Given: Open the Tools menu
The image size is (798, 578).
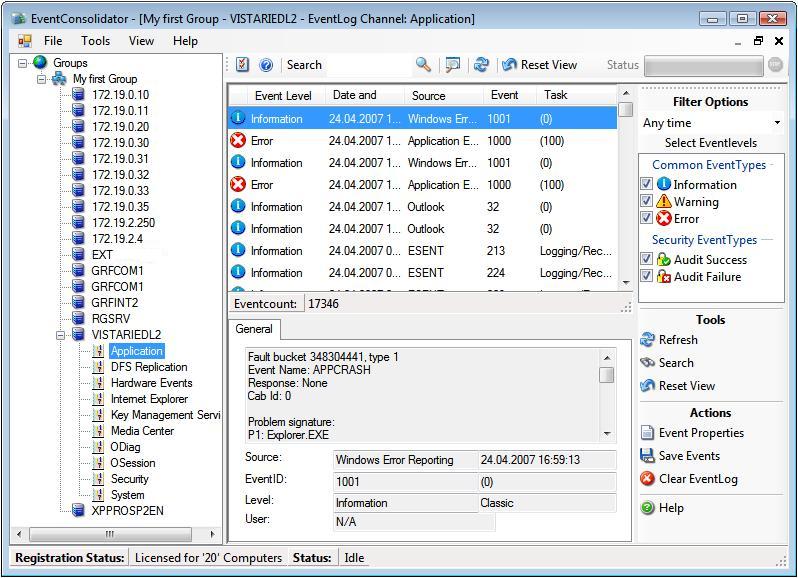Looking at the screenshot, I should point(96,41).
